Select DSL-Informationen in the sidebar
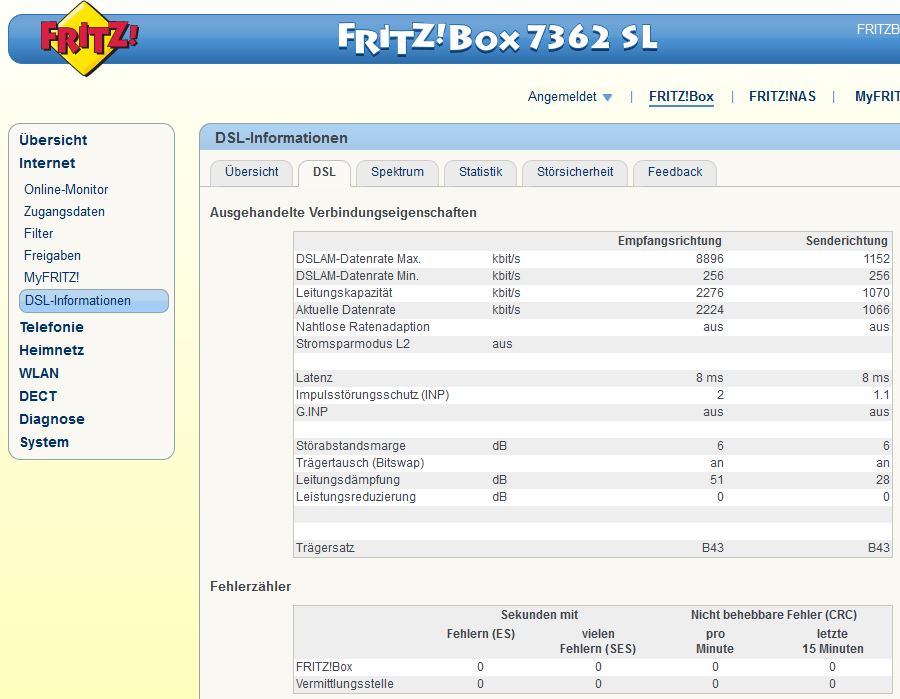The height and width of the screenshot is (699, 900). (x=94, y=301)
